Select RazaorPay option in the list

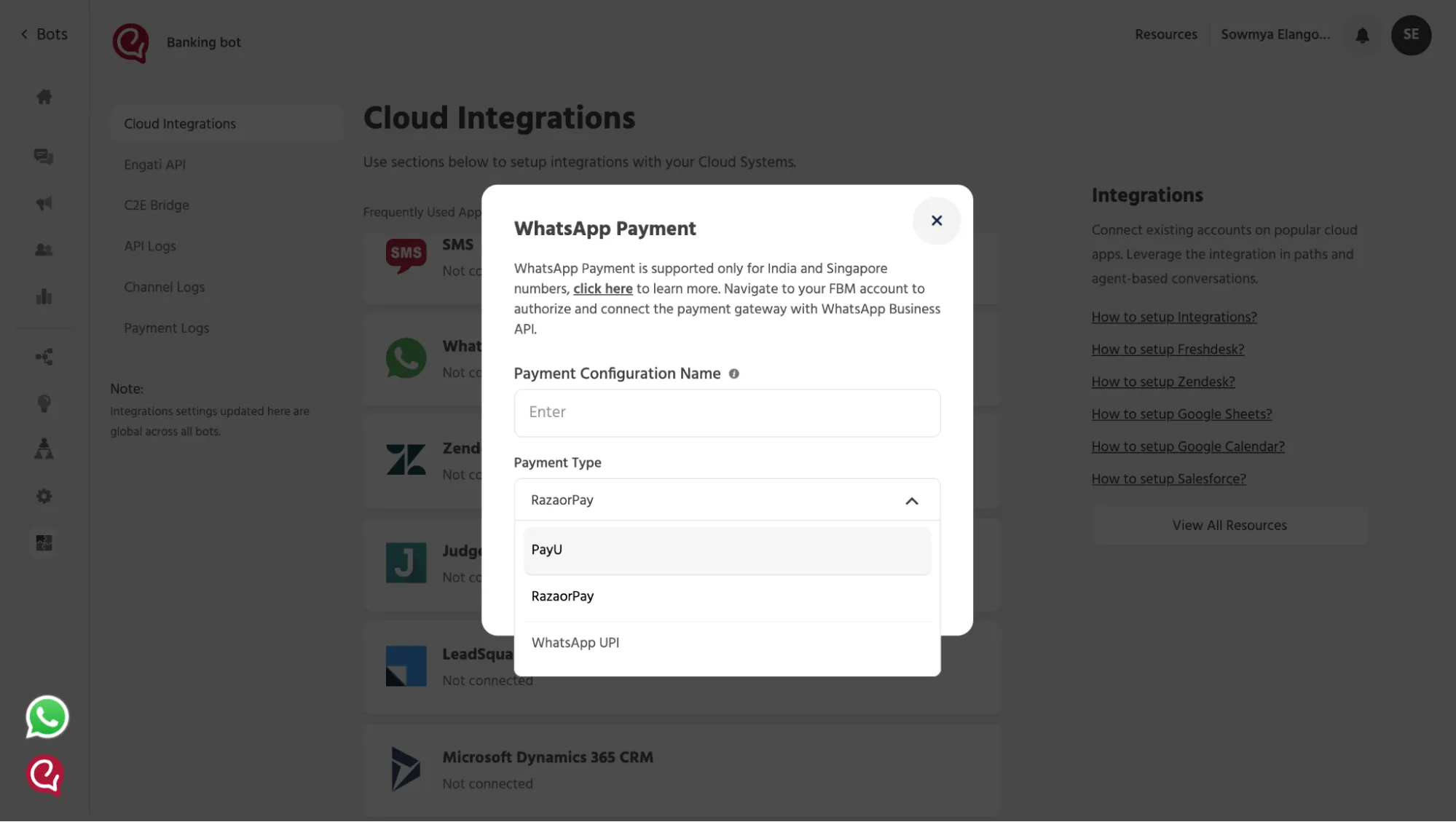727,597
